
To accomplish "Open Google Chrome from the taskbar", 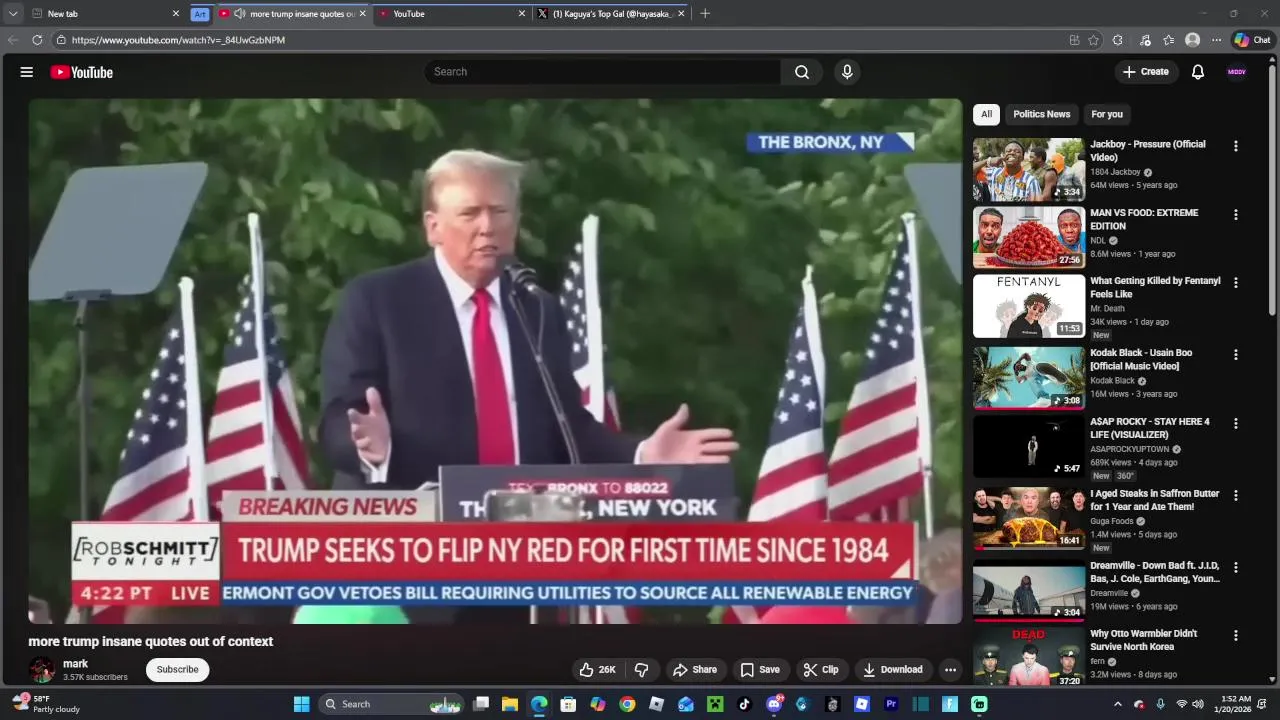I will point(627,704).
